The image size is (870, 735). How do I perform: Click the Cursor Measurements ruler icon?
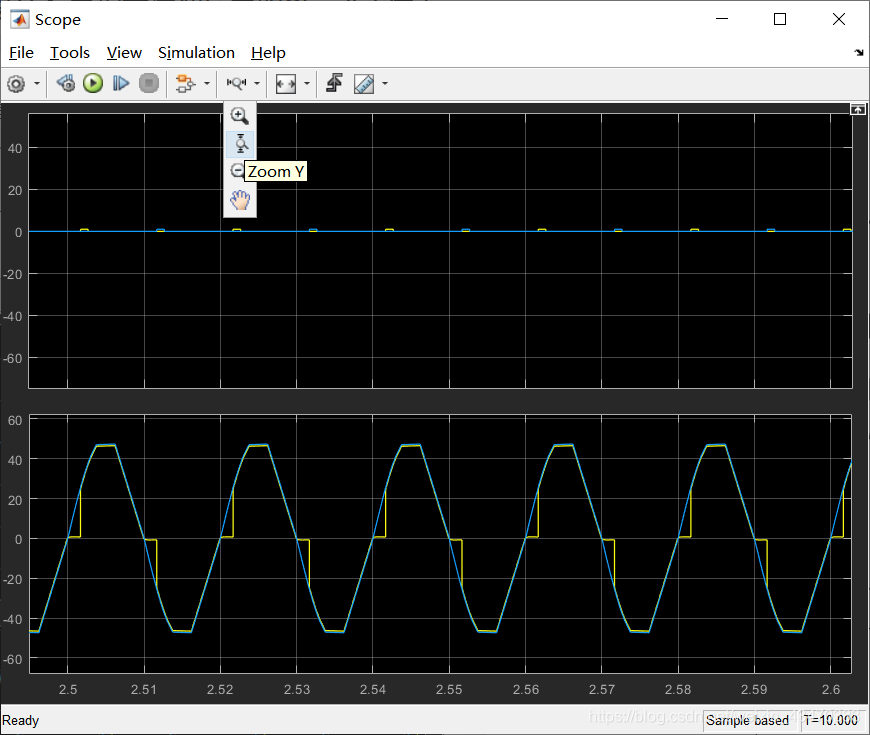(x=364, y=84)
